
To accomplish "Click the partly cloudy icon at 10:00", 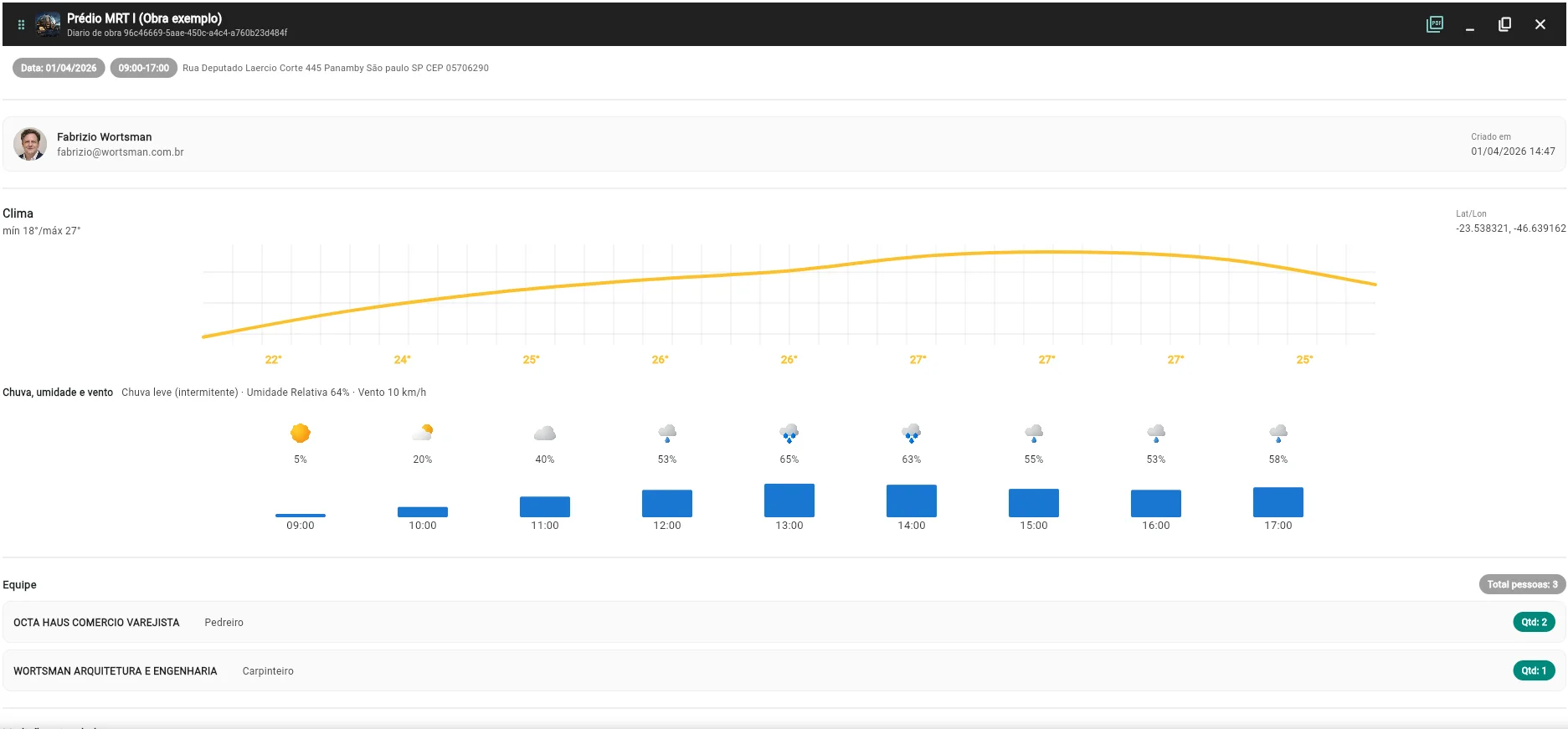I will coord(423,433).
